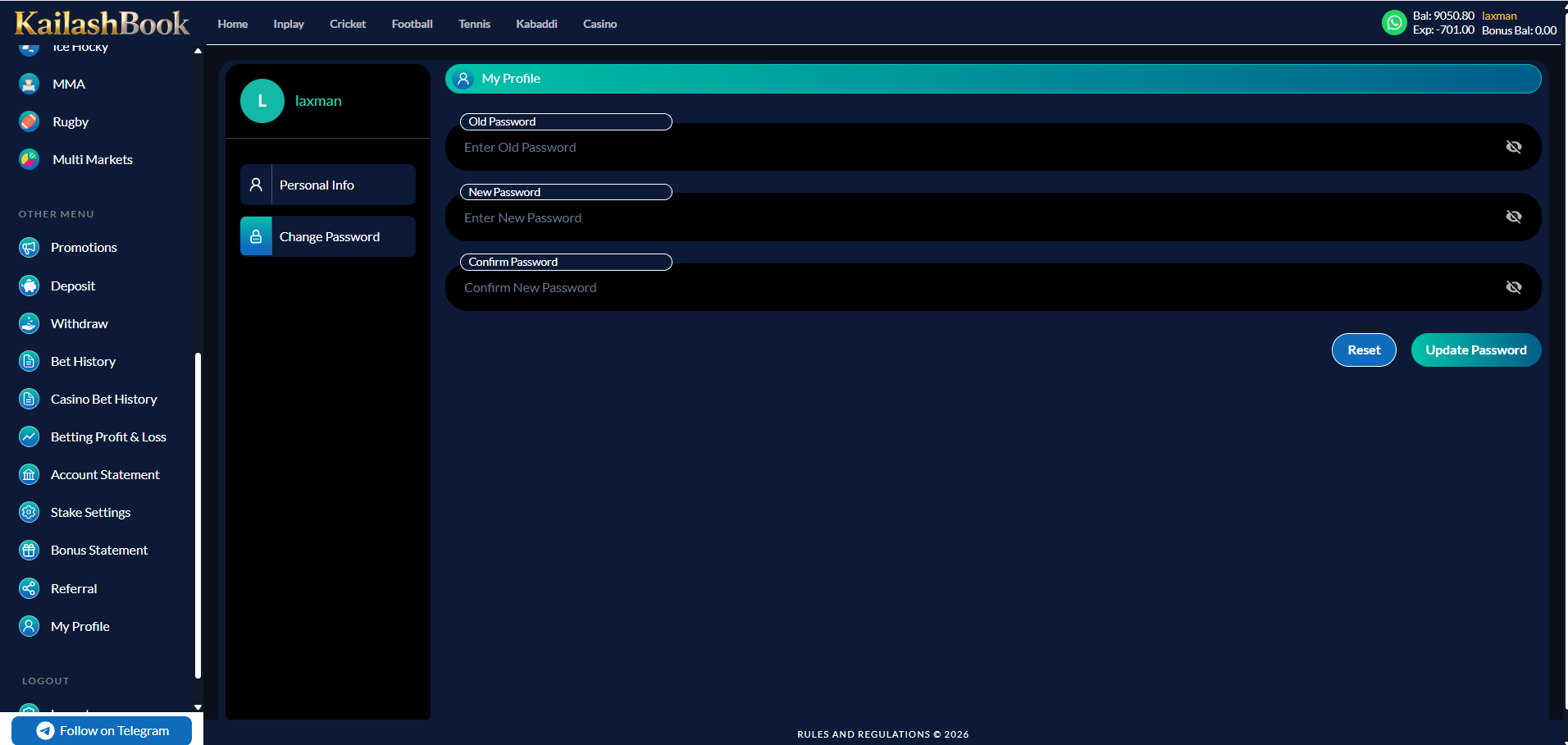The height and width of the screenshot is (745, 1568).
Task: Reveal the Confirm New Password text
Action: tap(1514, 287)
